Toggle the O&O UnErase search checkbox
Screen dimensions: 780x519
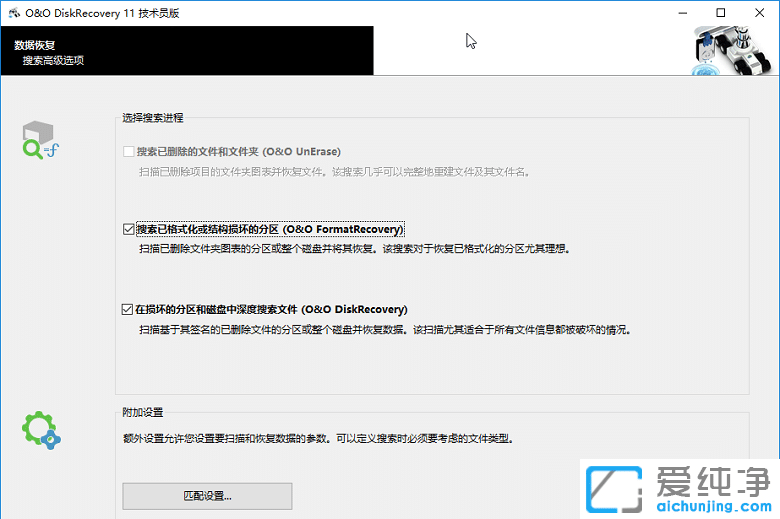(128, 151)
